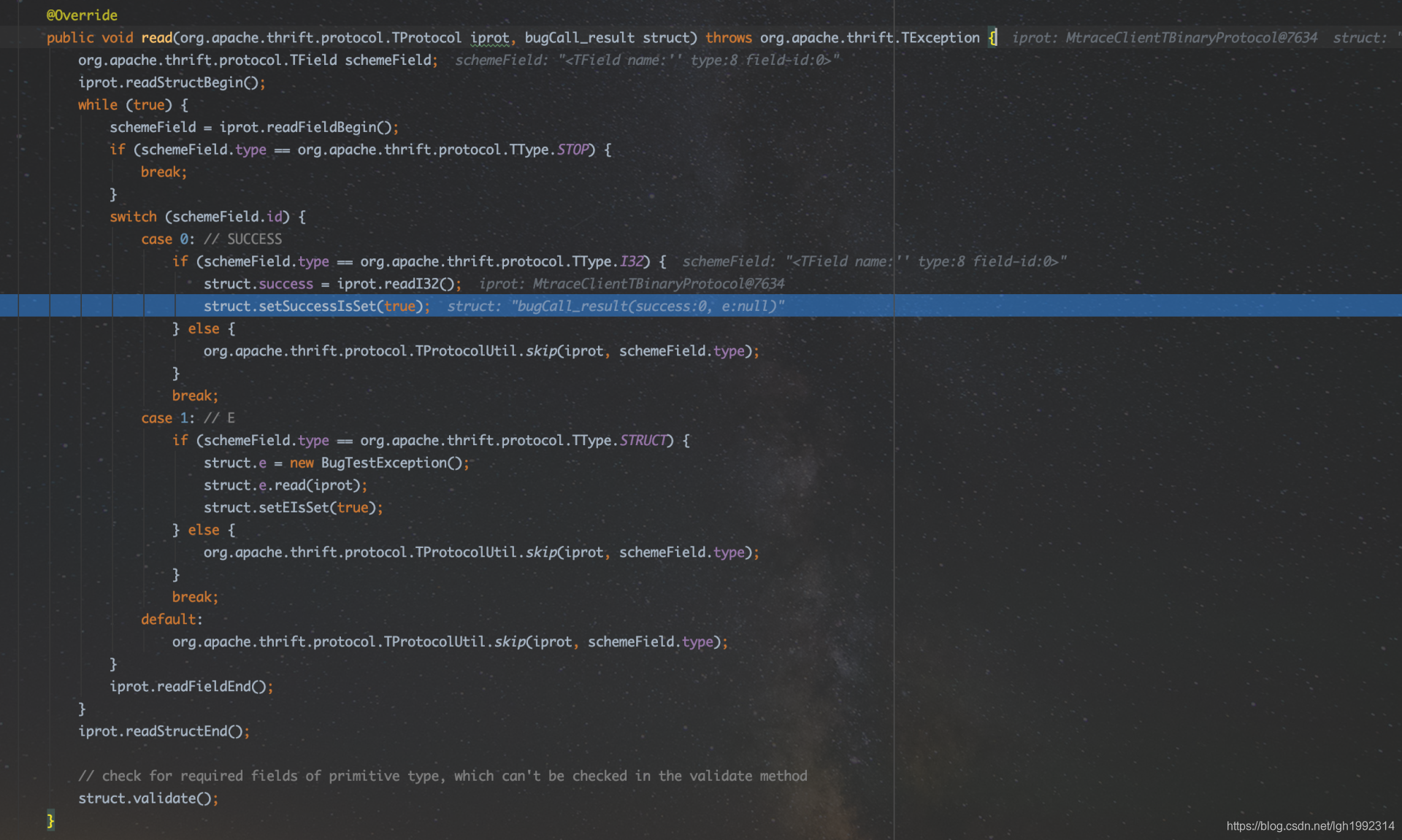Image resolution: width=1402 pixels, height=840 pixels.
Task: Click the iprot.readStructBegin() call
Action: coord(172,82)
